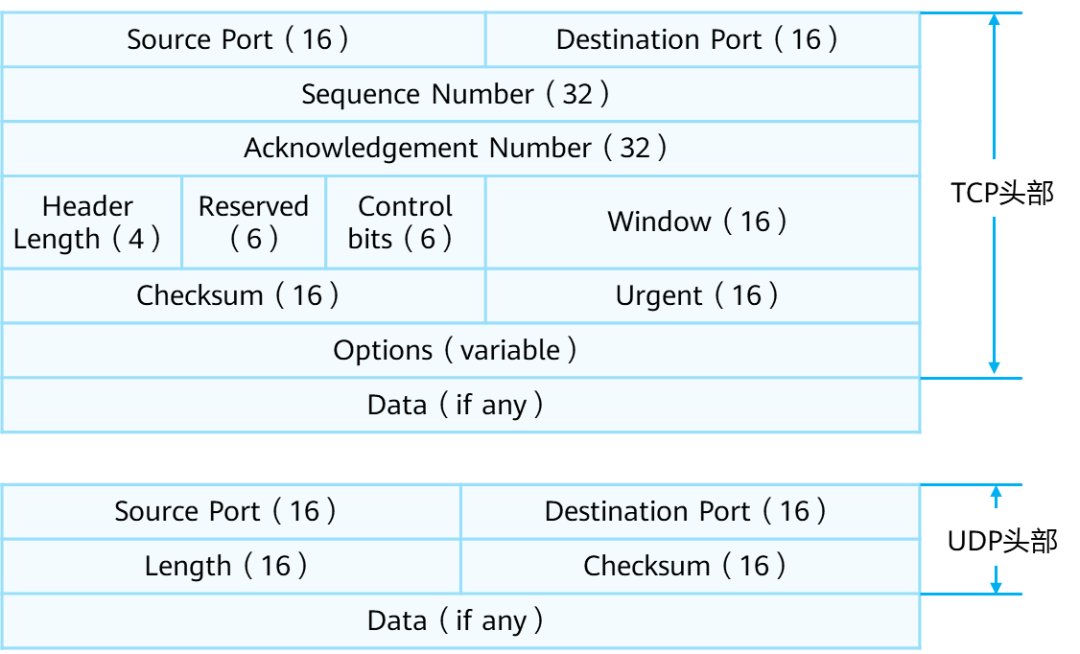Screen dimensions: 1080x654
Task: Click the TCP头部 label
Action: 1001,193
